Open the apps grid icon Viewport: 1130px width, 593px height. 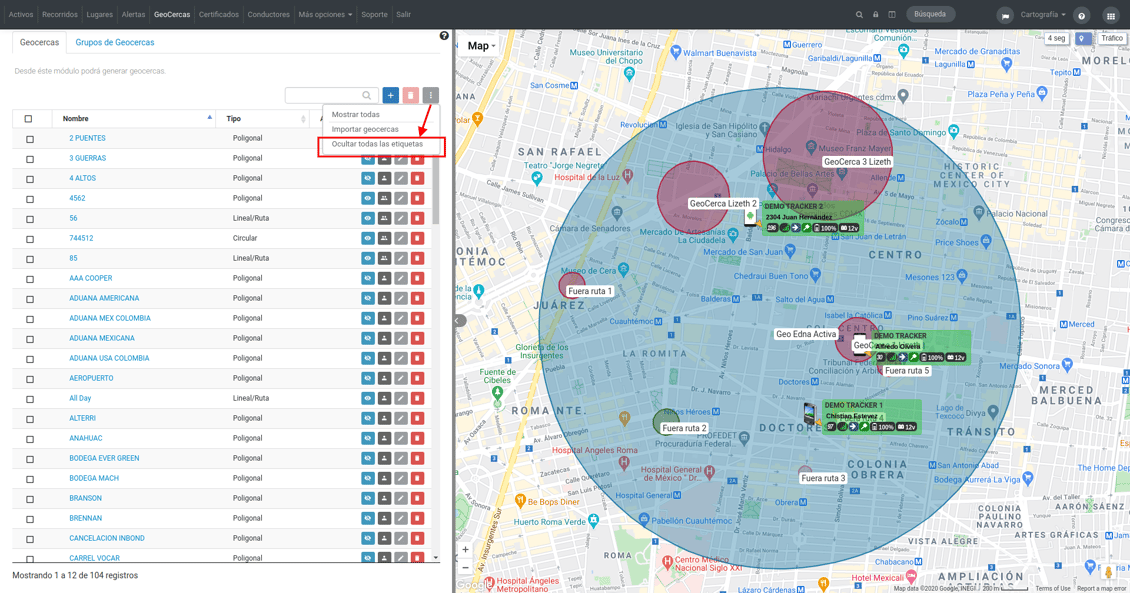coord(1111,15)
